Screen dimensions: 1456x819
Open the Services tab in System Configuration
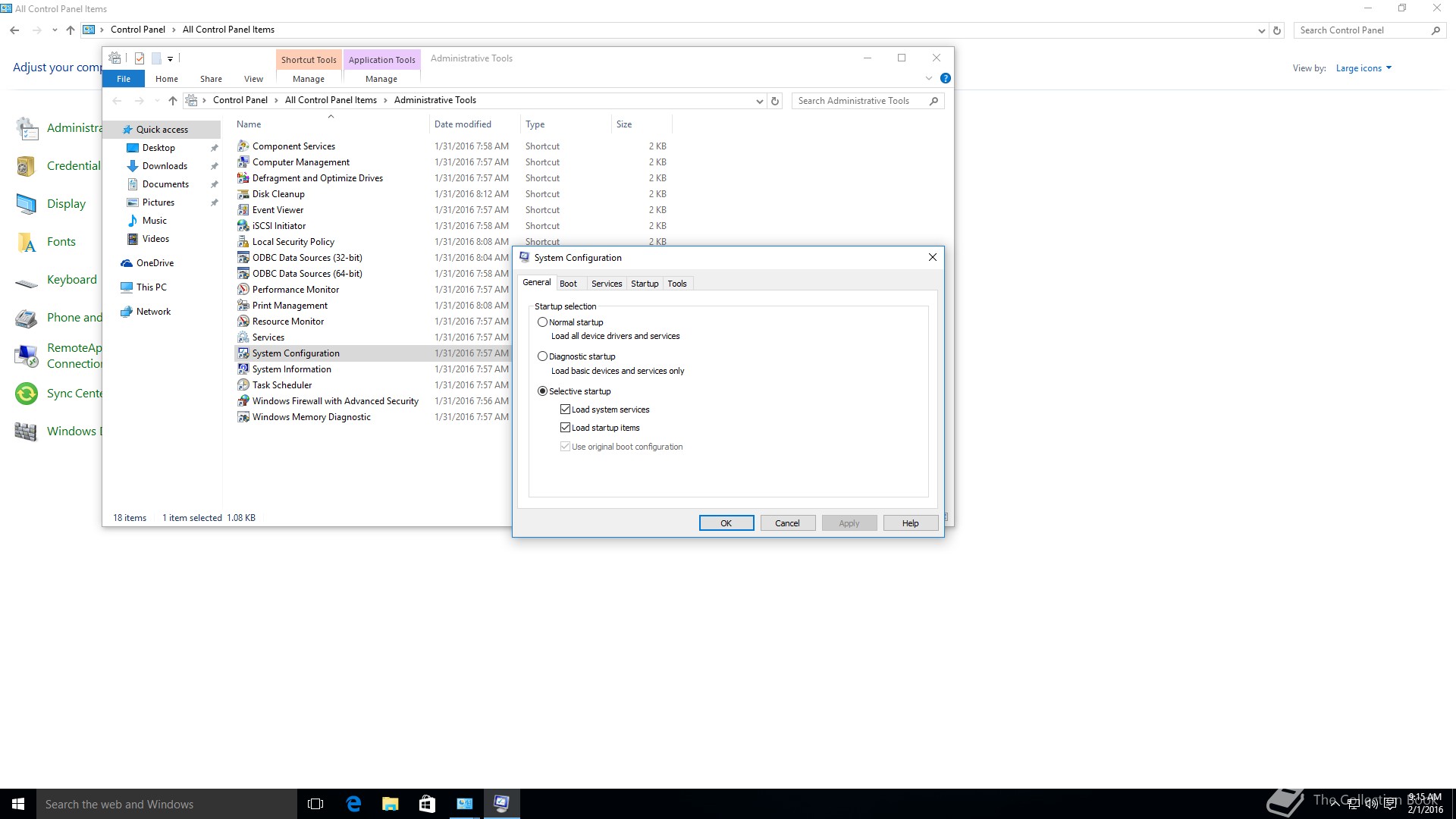point(606,284)
